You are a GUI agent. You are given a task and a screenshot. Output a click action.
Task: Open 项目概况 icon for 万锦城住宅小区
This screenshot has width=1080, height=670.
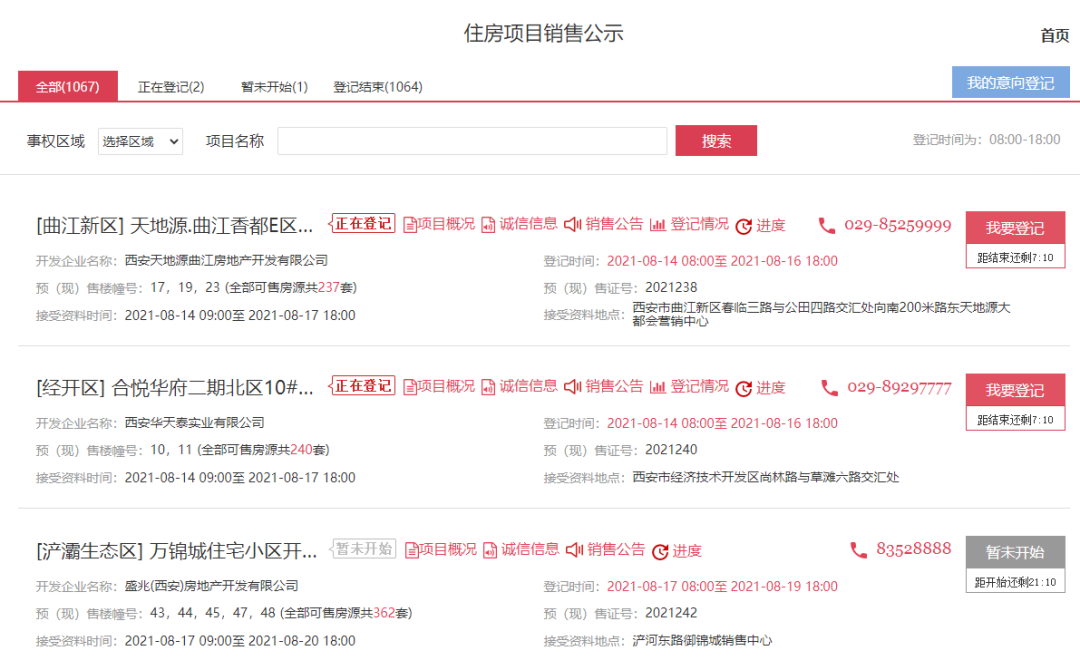pos(412,550)
